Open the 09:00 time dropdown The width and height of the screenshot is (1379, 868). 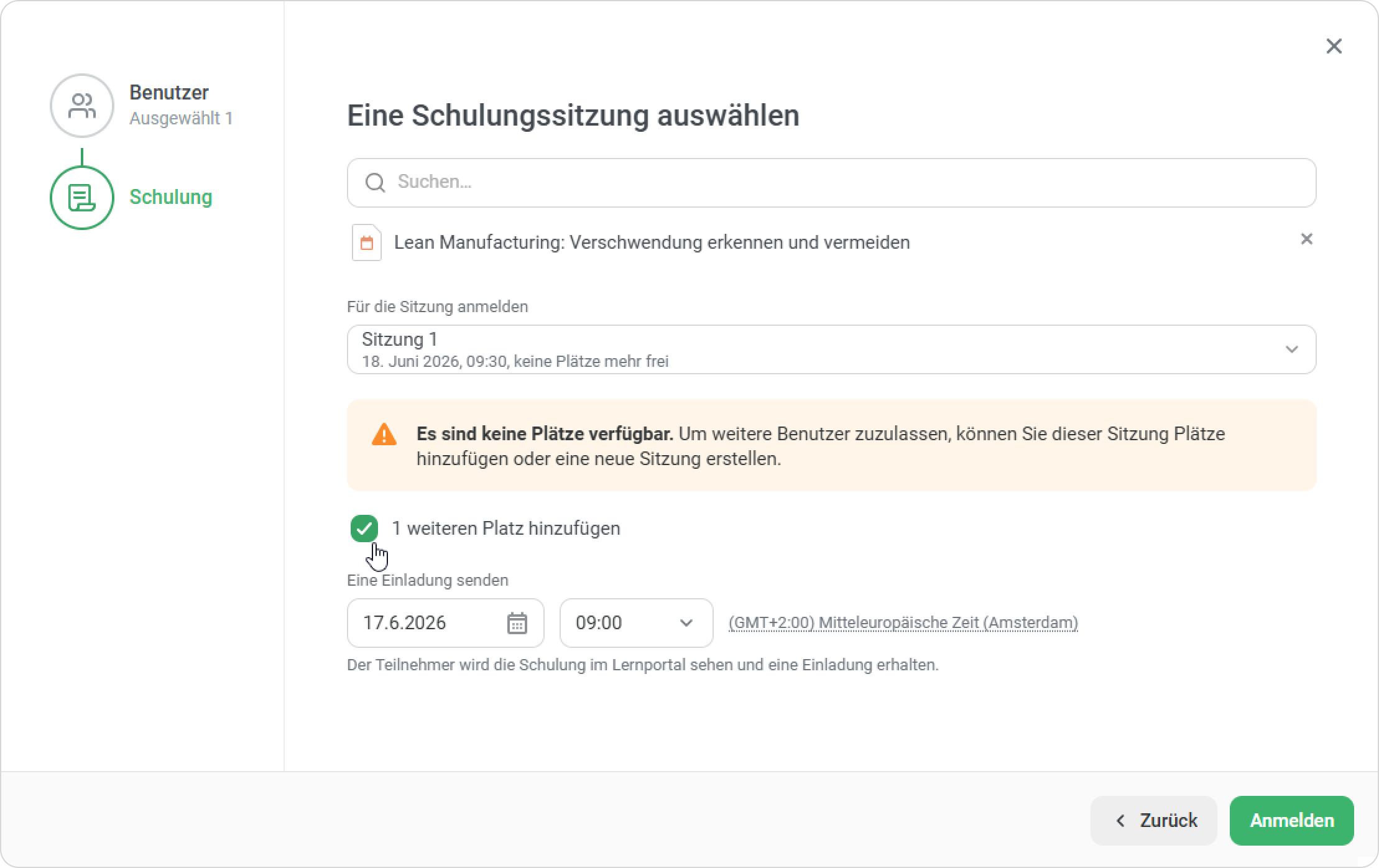[636, 623]
